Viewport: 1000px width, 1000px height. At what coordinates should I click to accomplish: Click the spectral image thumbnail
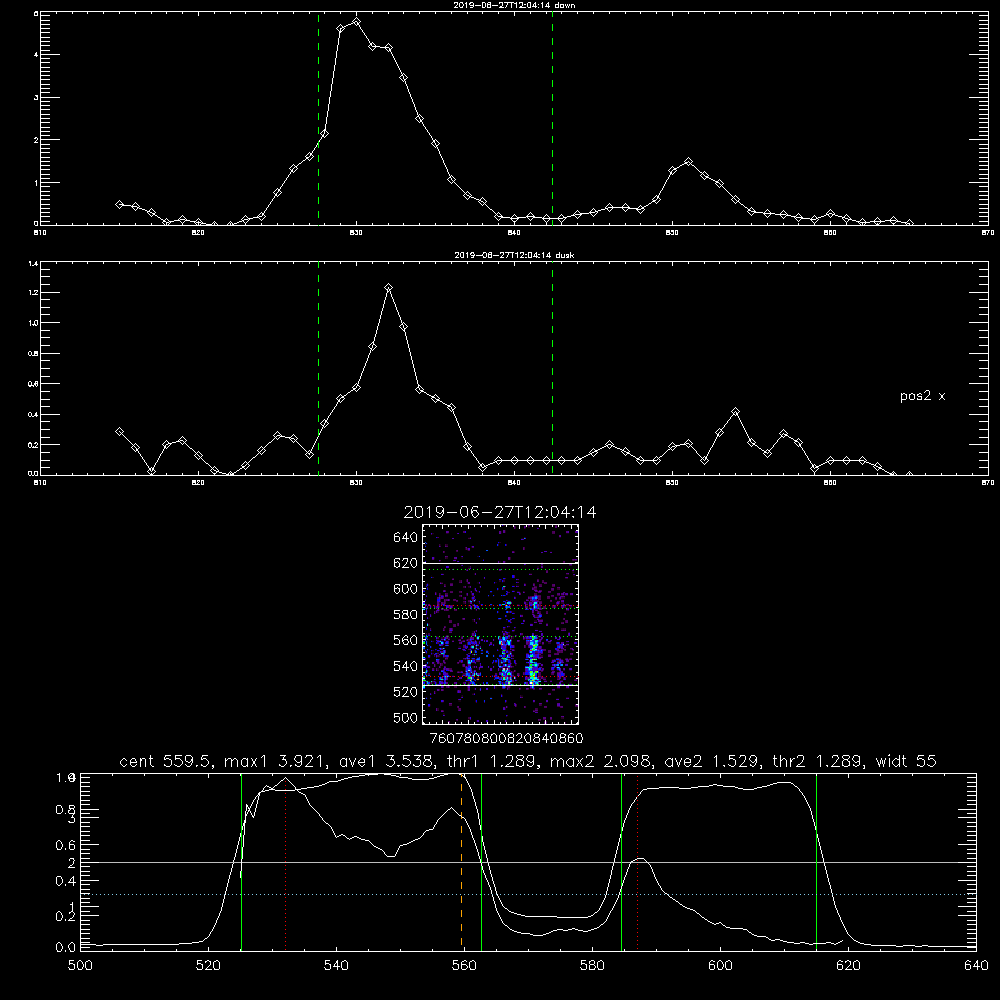[x=501, y=624]
